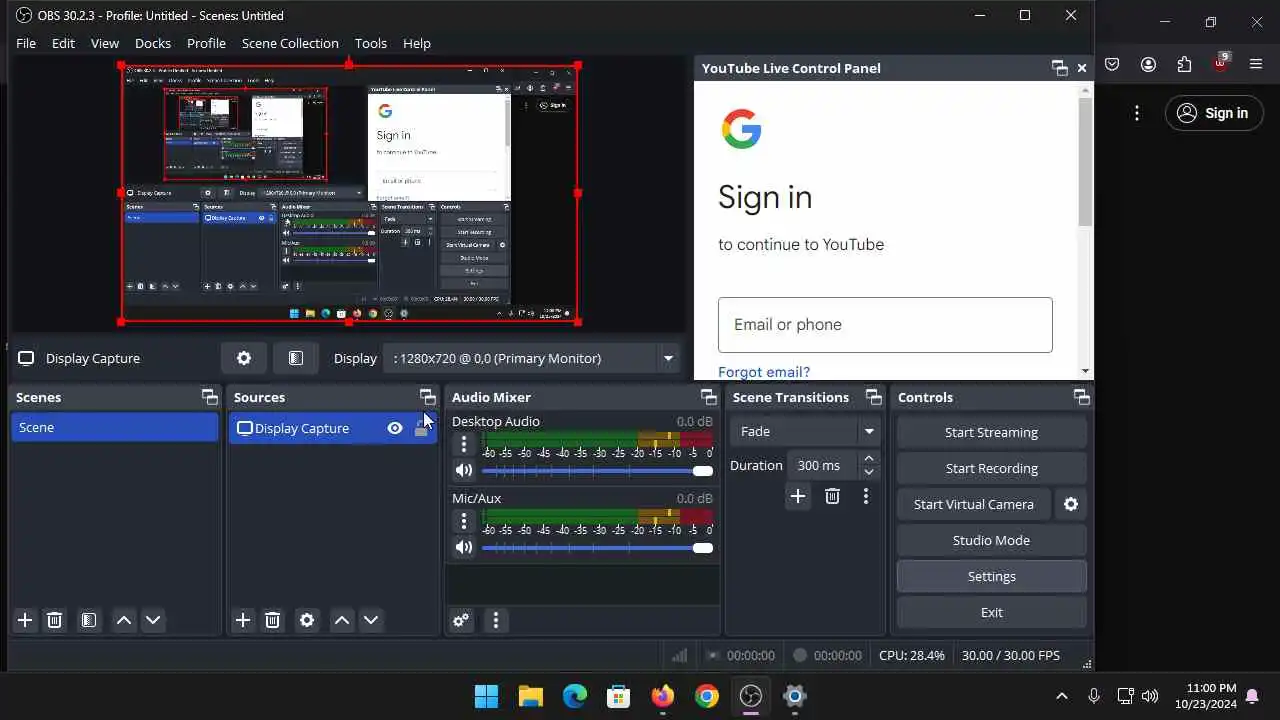Pop out the Controls dock
The height and width of the screenshot is (720, 1280).
coord(1081,397)
